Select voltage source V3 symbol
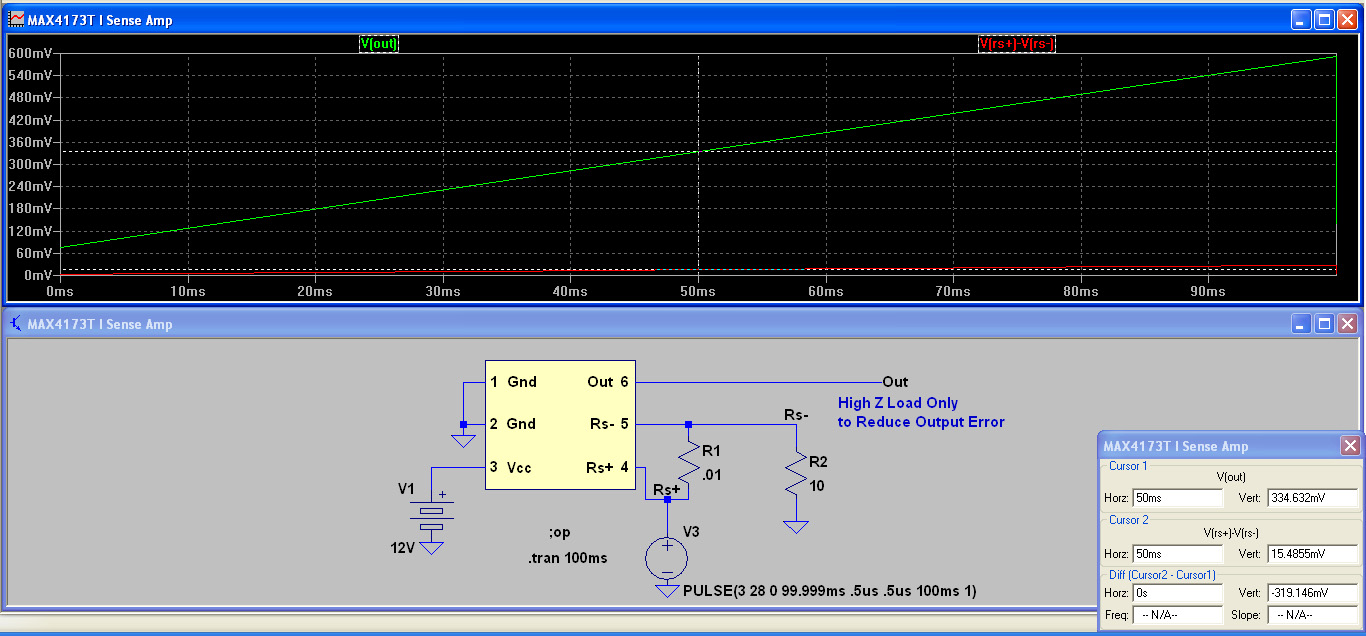The height and width of the screenshot is (636, 1366). 667,558
